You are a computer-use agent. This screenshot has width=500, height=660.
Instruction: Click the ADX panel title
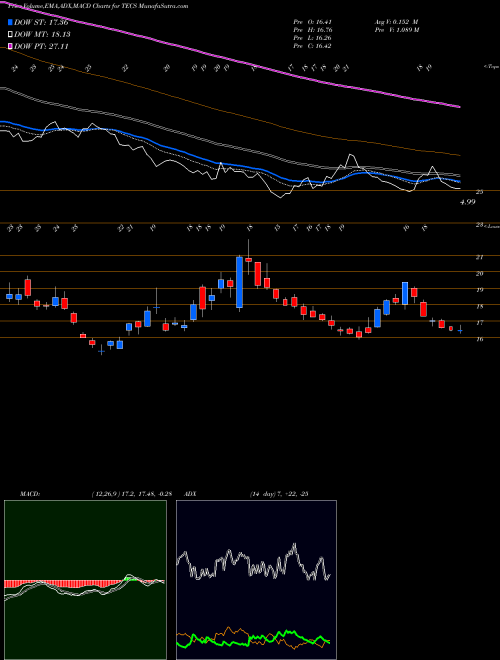tap(190, 494)
